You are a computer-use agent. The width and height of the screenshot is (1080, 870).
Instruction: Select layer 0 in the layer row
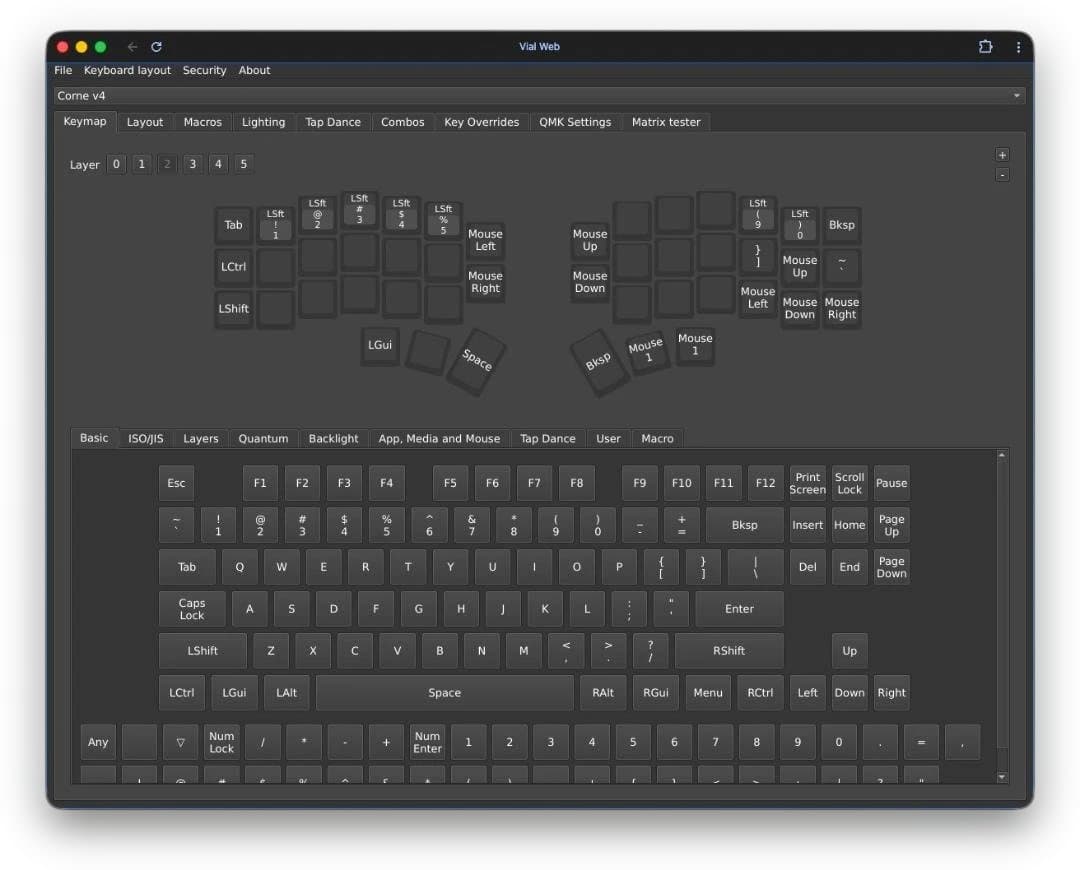pyautogui.click(x=115, y=164)
